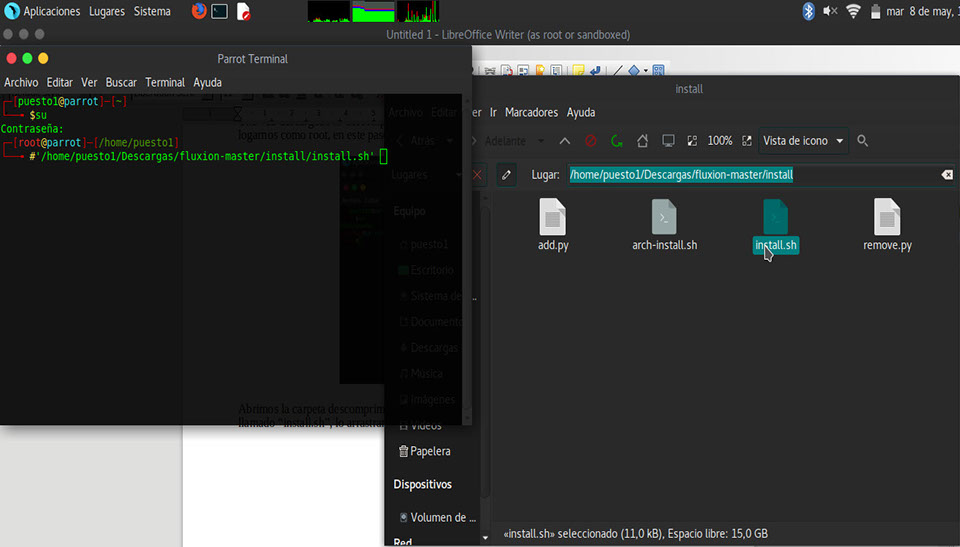
Task: Open the Marcadores menu in file manager
Action: coord(531,112)
